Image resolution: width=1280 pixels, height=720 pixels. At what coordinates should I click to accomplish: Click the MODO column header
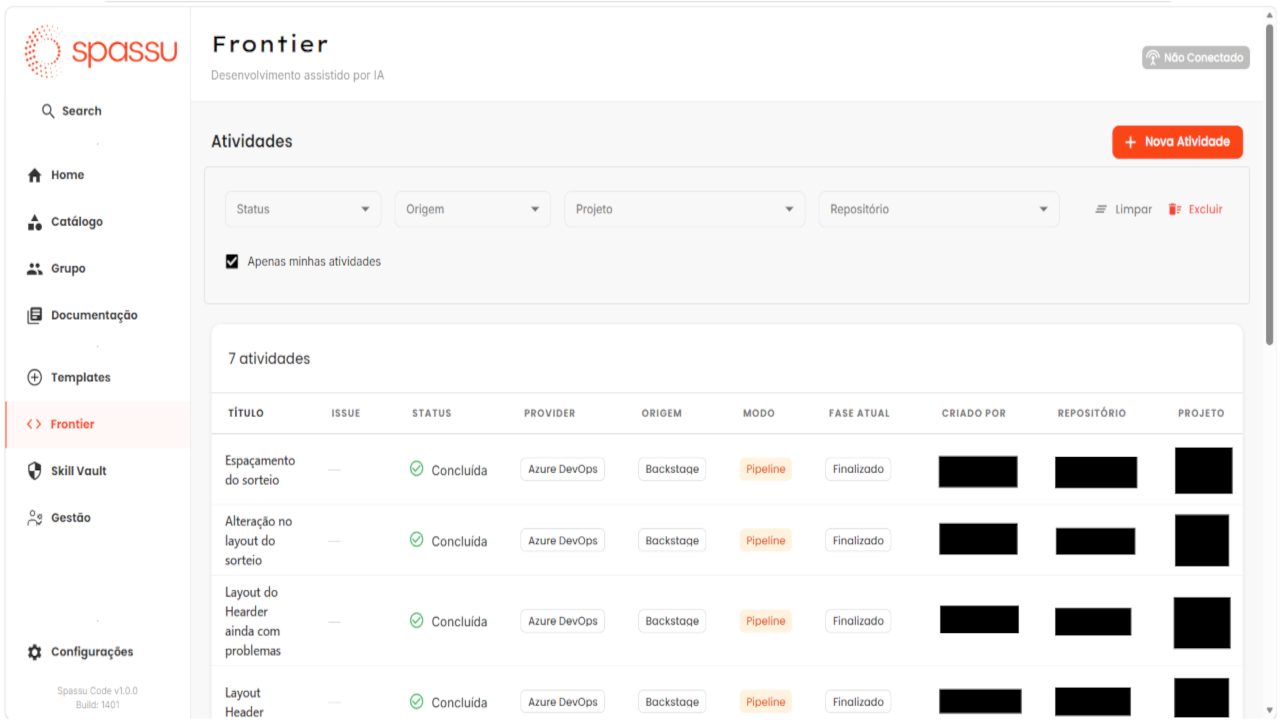759,413
